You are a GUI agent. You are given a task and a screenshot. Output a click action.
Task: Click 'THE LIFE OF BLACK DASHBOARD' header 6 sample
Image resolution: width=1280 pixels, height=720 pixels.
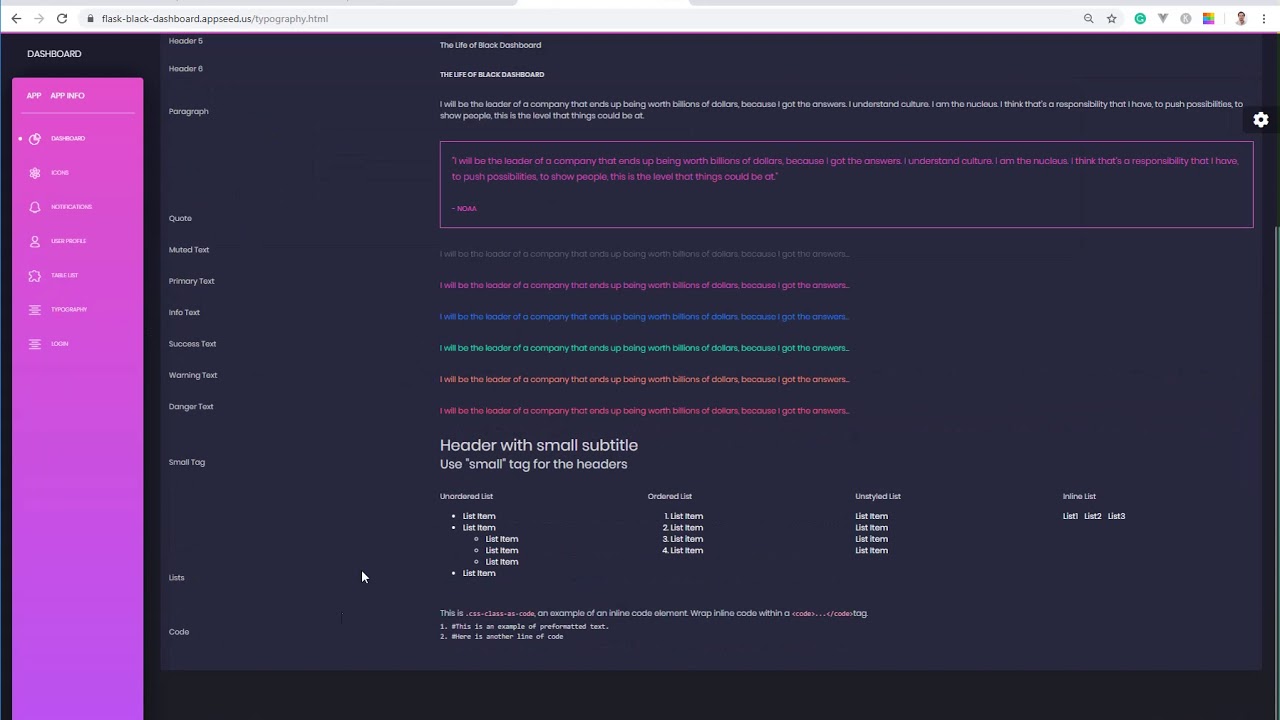point(492,75)
